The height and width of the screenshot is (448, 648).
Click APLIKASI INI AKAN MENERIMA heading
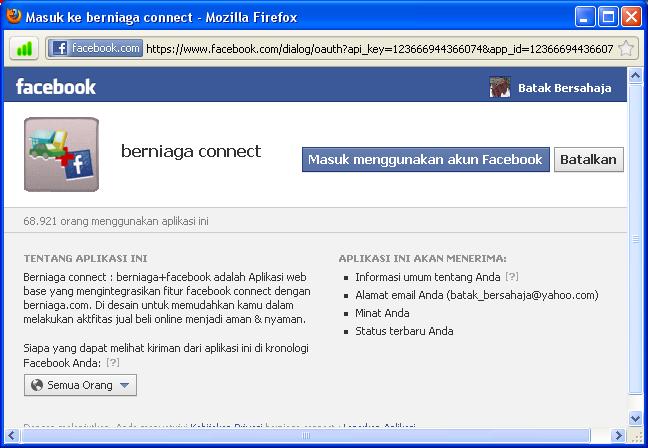click(x=422, y=259)
